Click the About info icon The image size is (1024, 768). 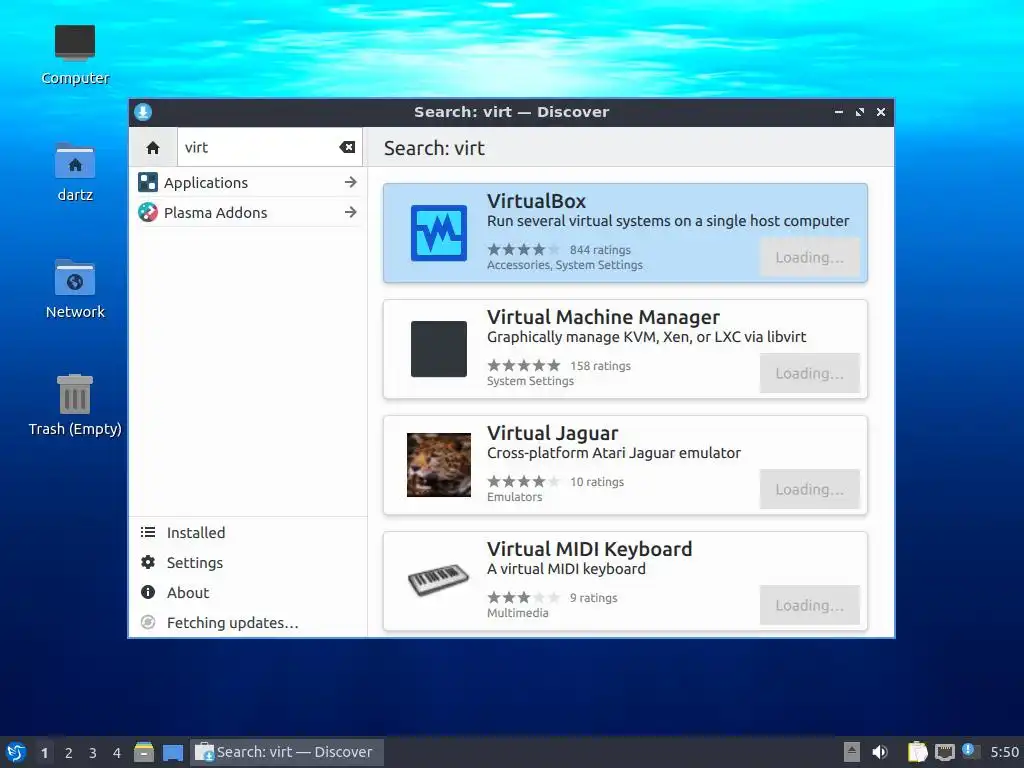click(148, 592)
